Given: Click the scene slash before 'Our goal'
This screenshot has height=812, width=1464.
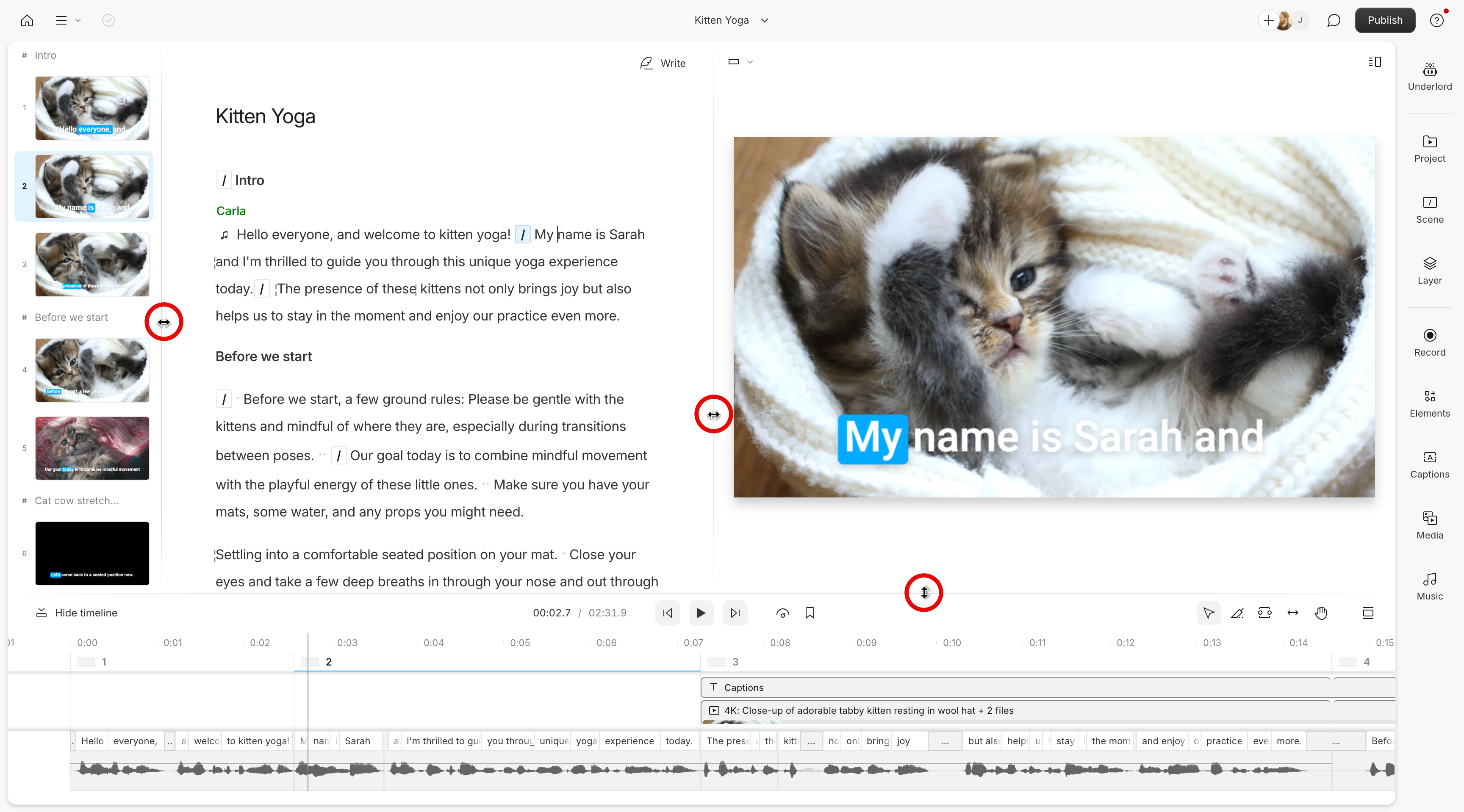Looking at the screenshot, I should 339,456.
